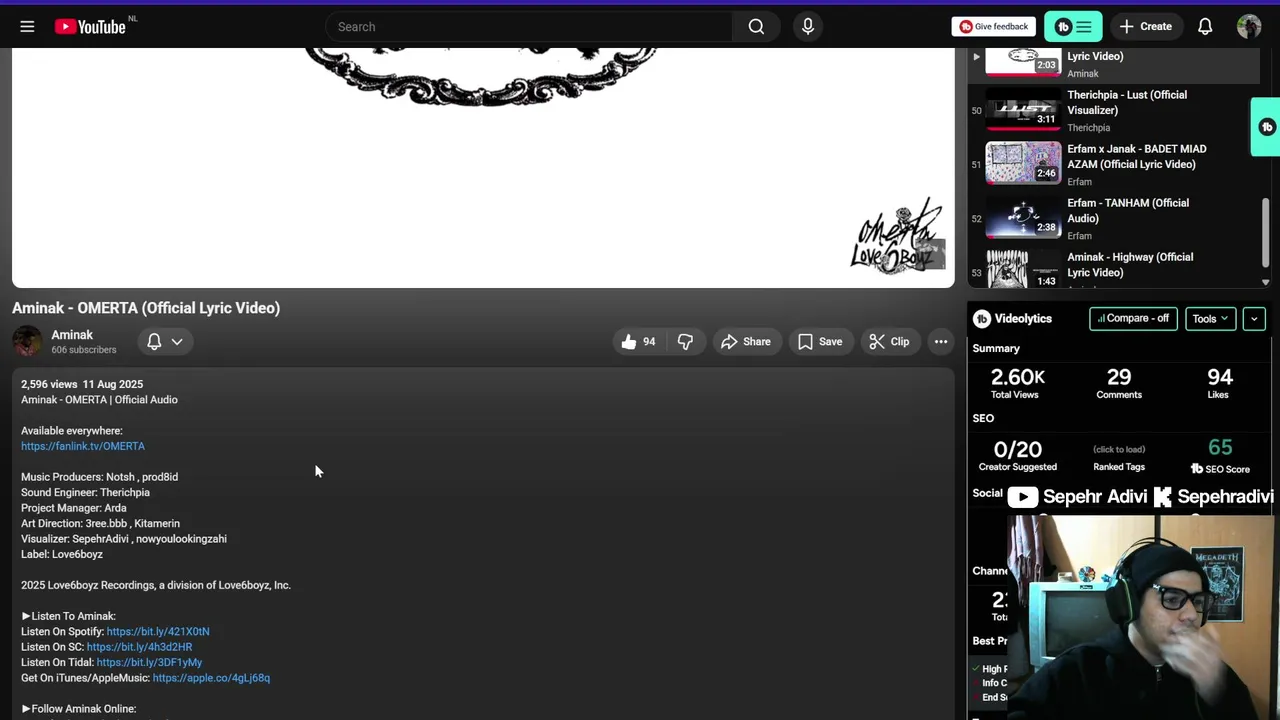
Task: Click the video player area
Action: point(483,168)
